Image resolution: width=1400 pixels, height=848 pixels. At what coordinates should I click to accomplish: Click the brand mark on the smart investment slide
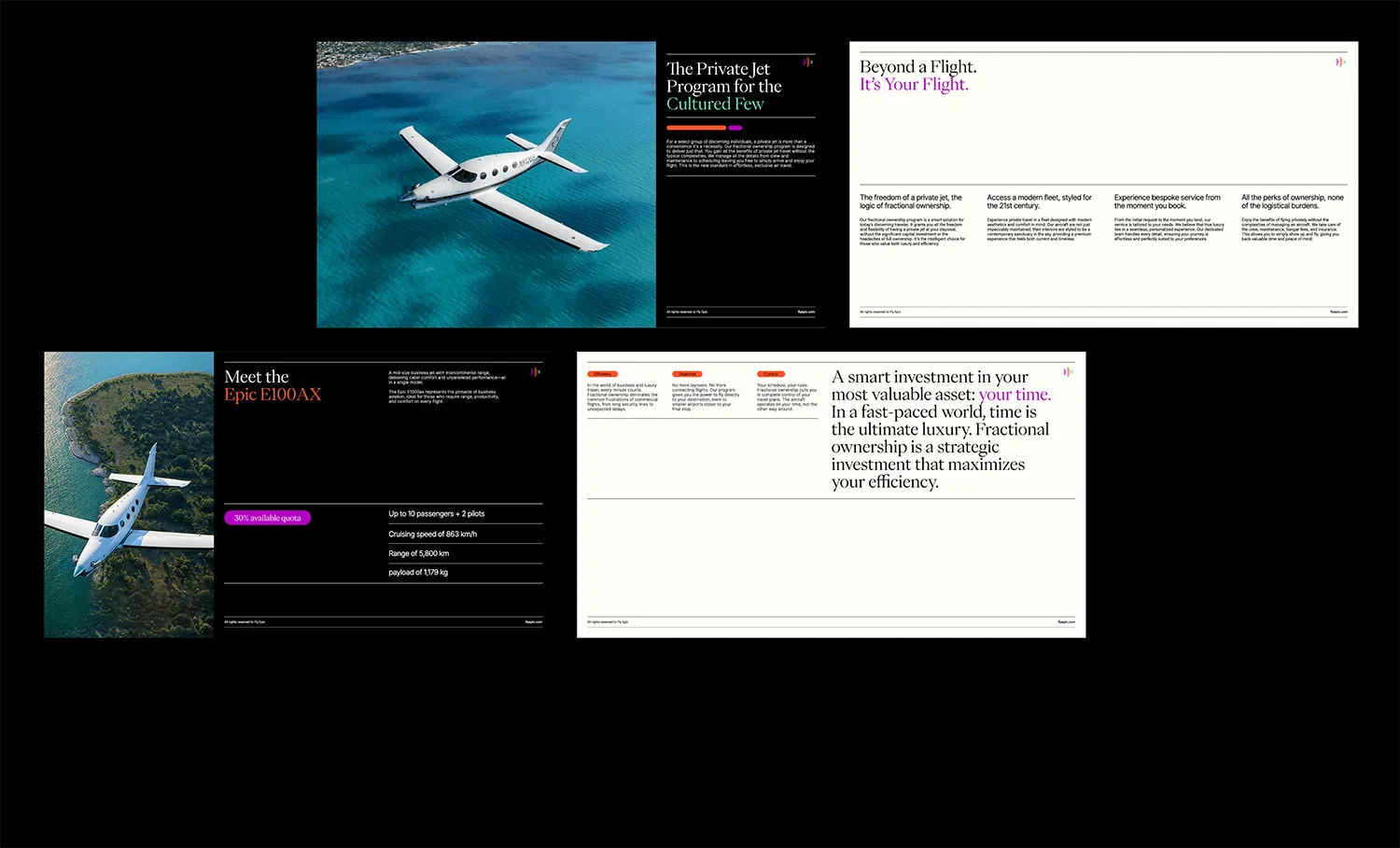(x=1069, y=370)
